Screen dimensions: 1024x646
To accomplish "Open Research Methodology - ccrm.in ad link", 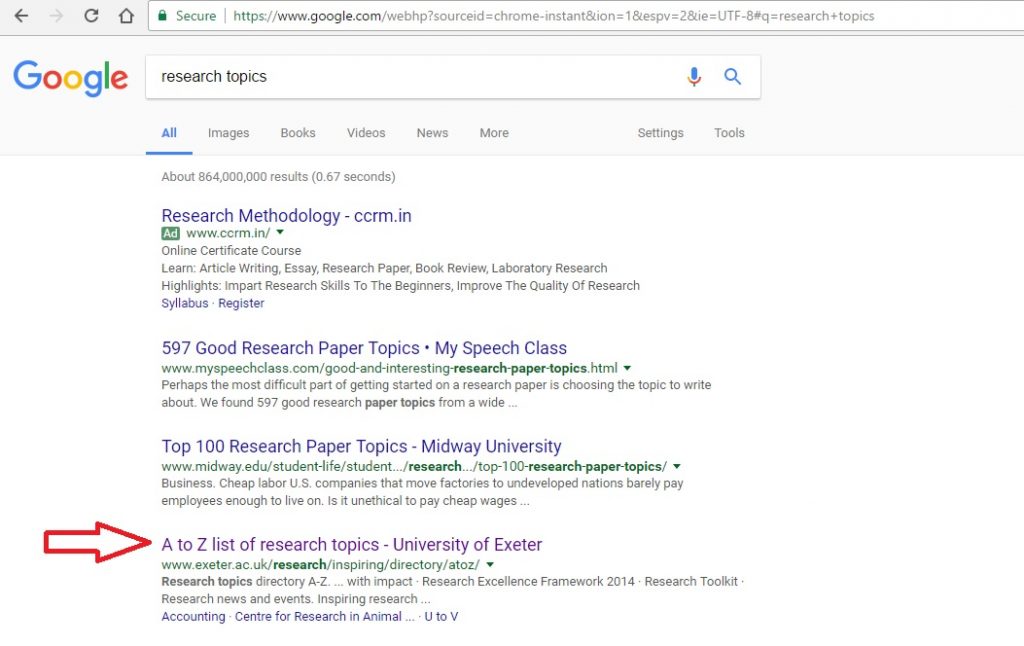I will coord(286,216).
